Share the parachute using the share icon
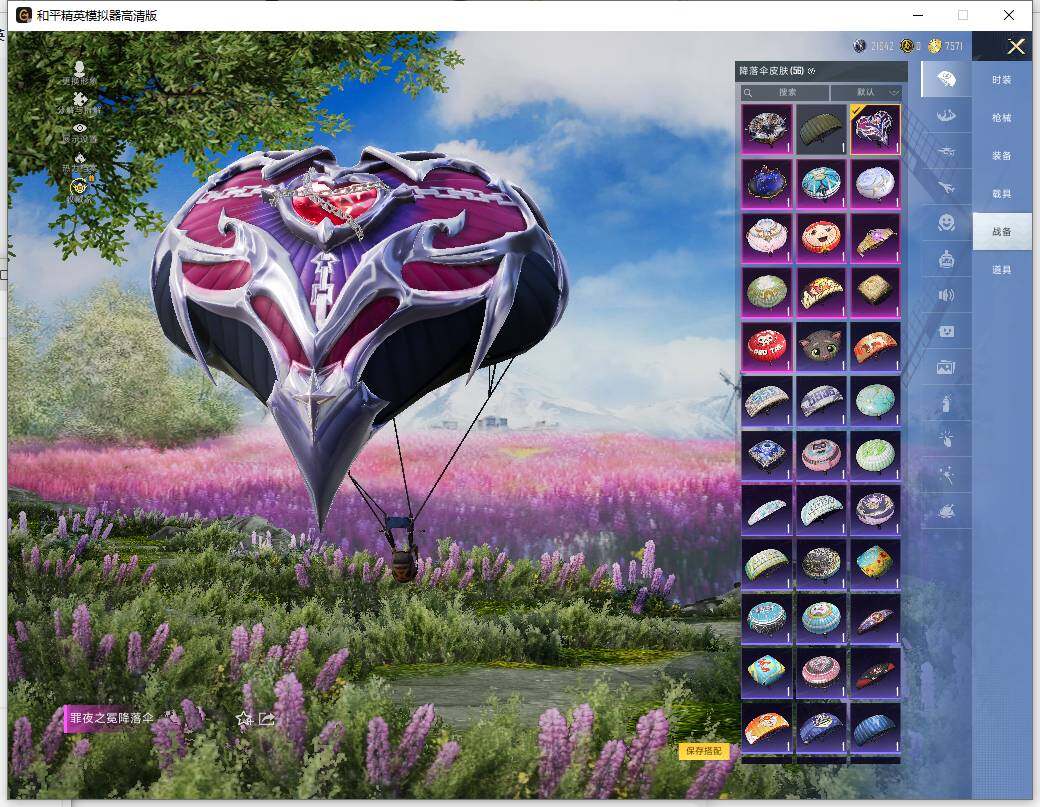This screenshot has width=1040, height=807. tap(267, 719)
